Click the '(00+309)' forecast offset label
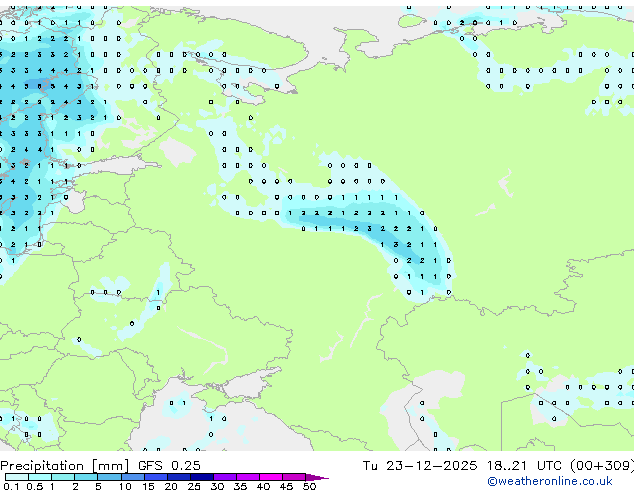Image resolution: width=634 pixels, height=490 pixels. coord(602,466)
